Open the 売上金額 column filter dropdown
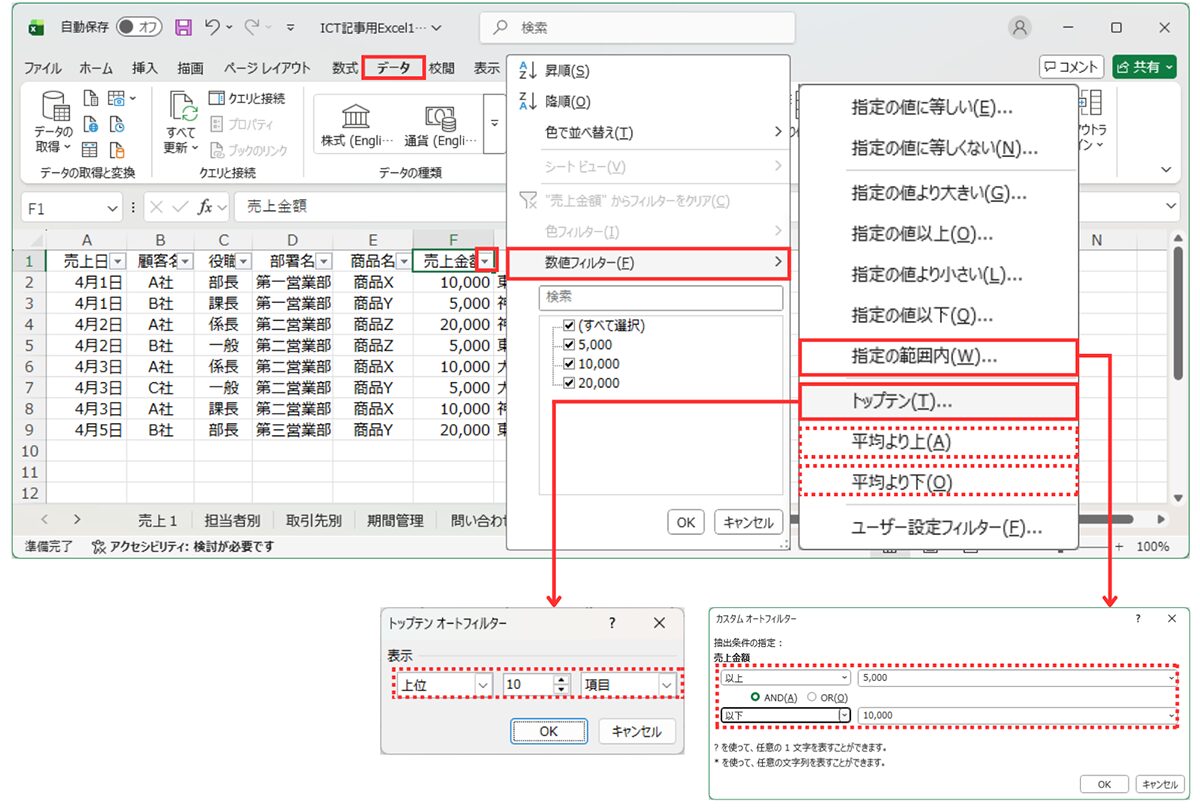The image size is (1200, 810). click(x=487, y=258)
